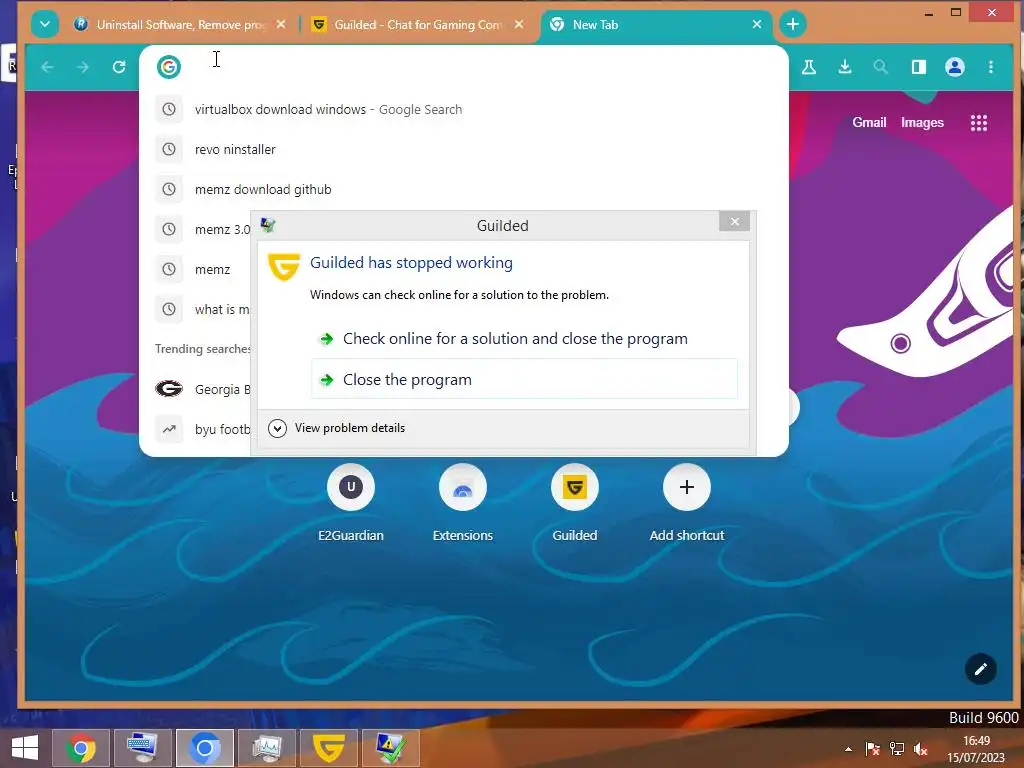The width and height of the screenshot is (1024, 768).
Task: Open Images link
Action: [922, 123]
